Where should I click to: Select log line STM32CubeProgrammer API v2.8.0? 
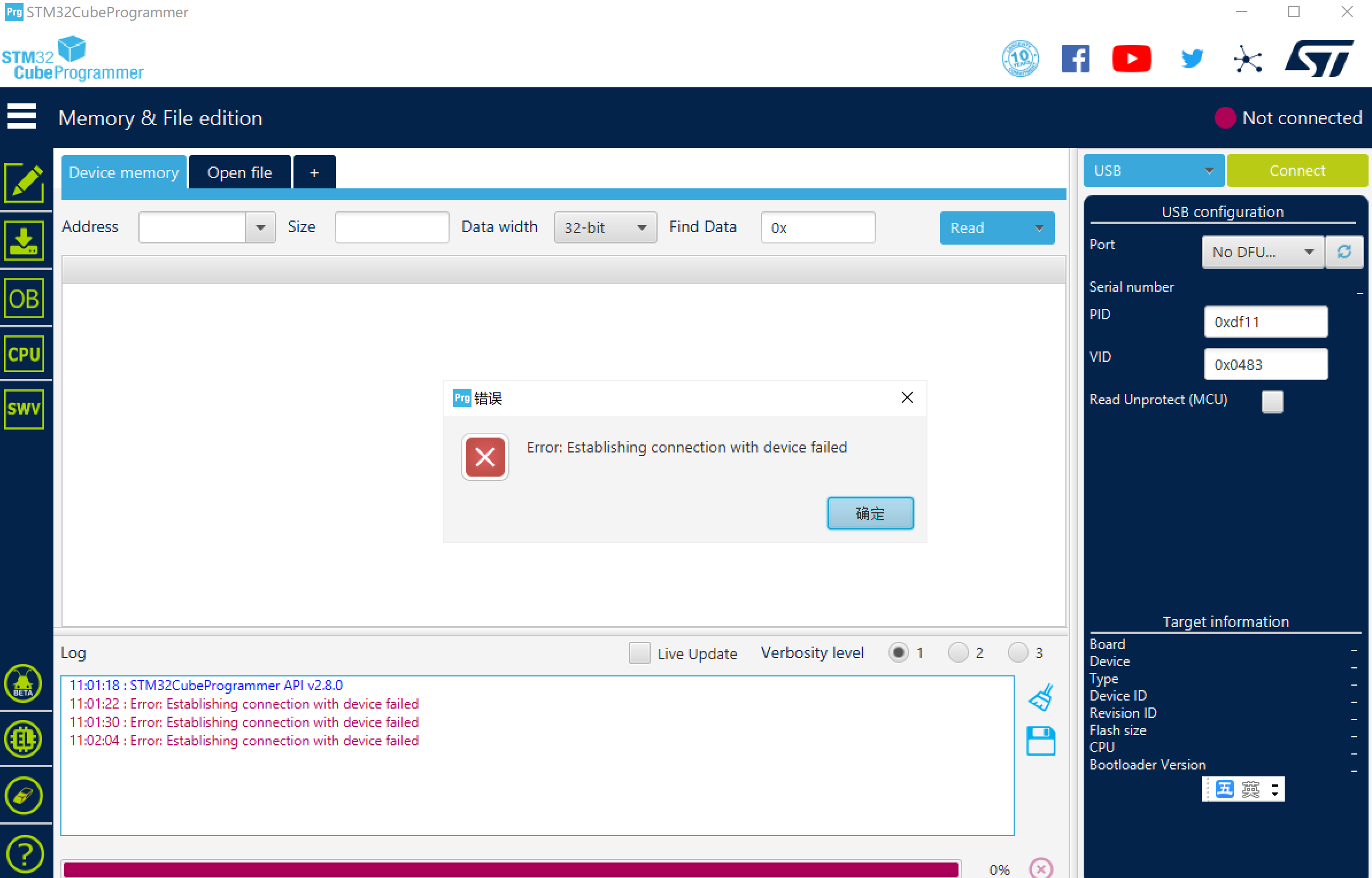point(206,685)
